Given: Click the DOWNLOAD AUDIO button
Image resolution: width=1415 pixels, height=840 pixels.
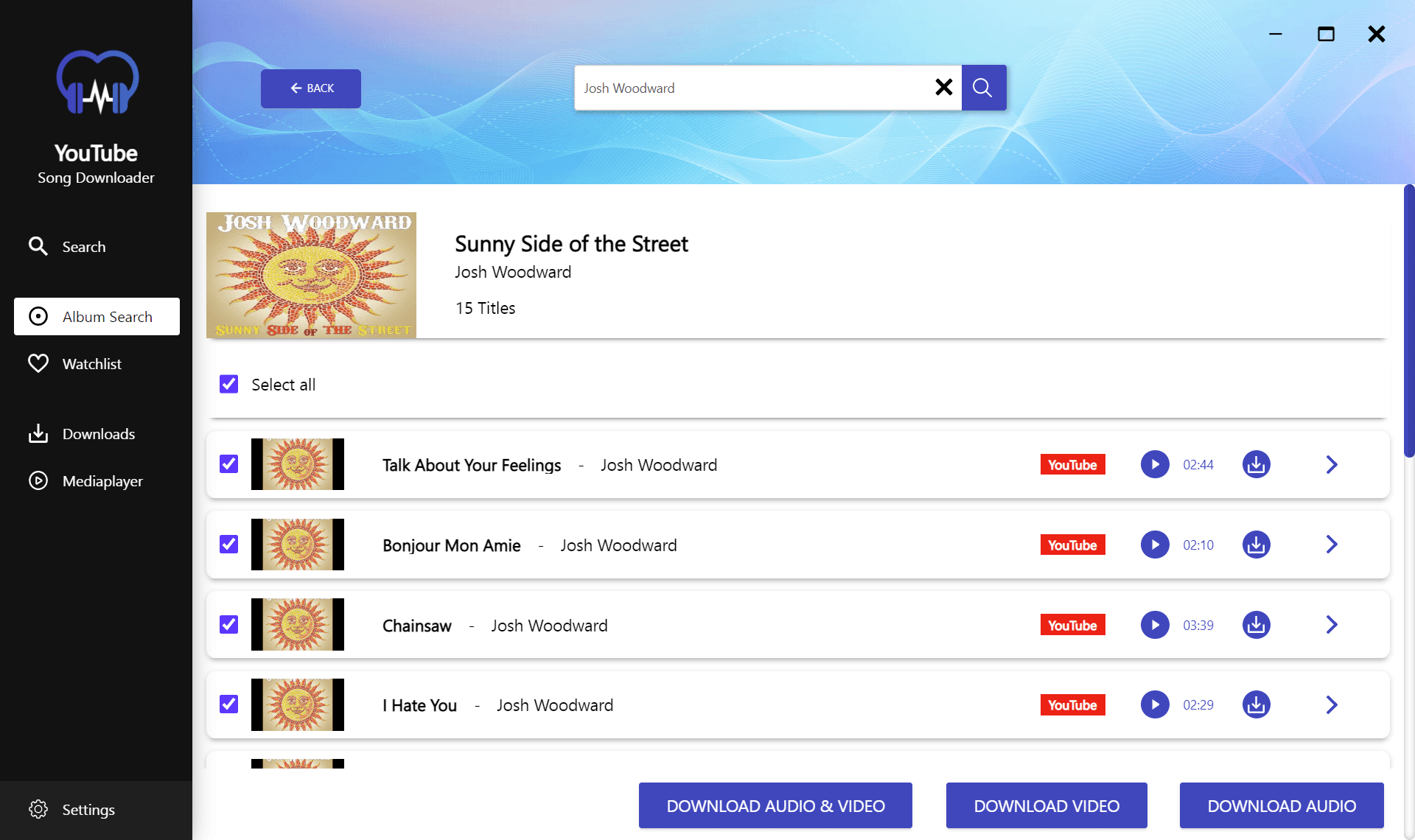Looking at the screenshot, I should 1282,806.
